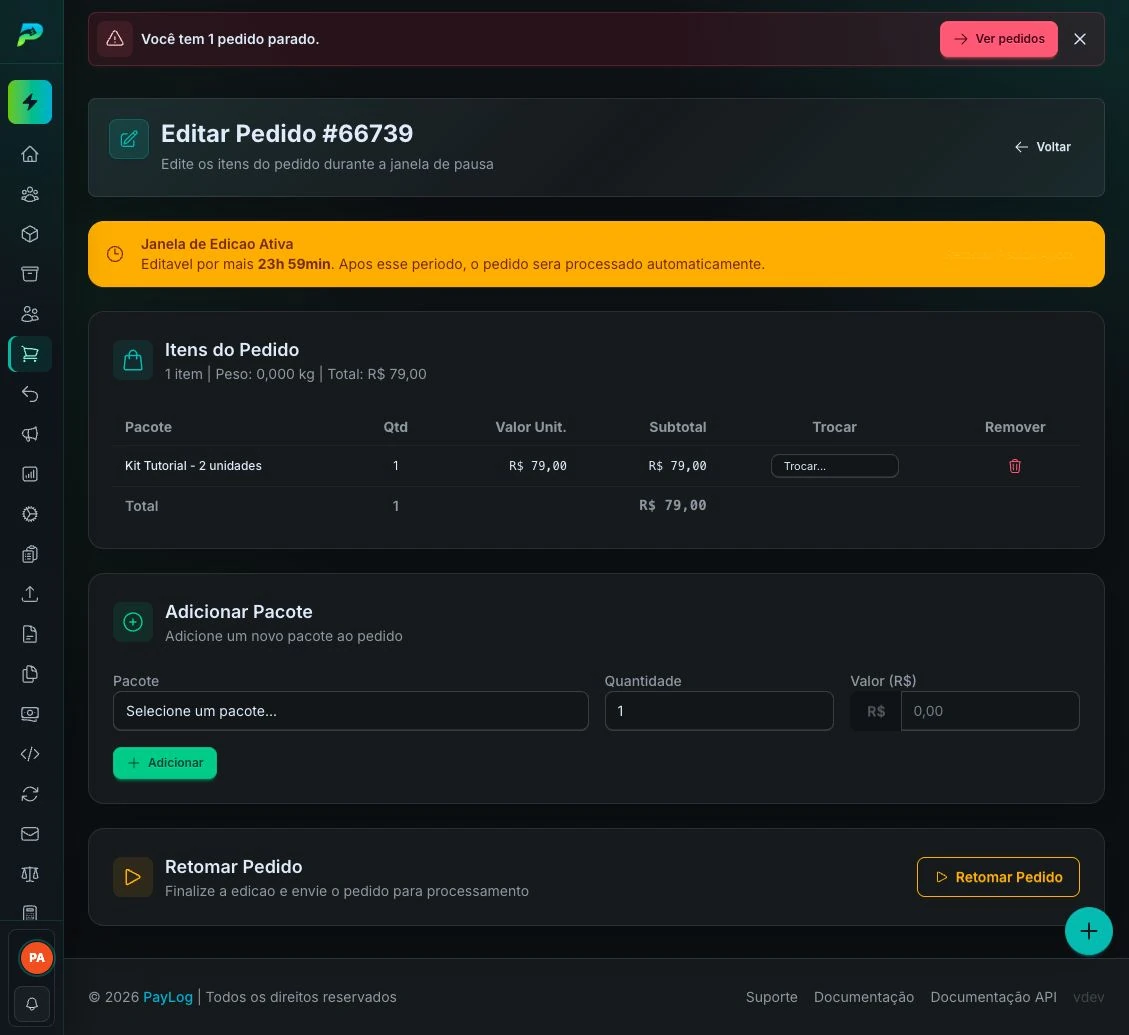Screen dimensions: 1129x1035
Task: Click the 'Editar Pedido #66739' heading
Action: click(x=287, y=133)
